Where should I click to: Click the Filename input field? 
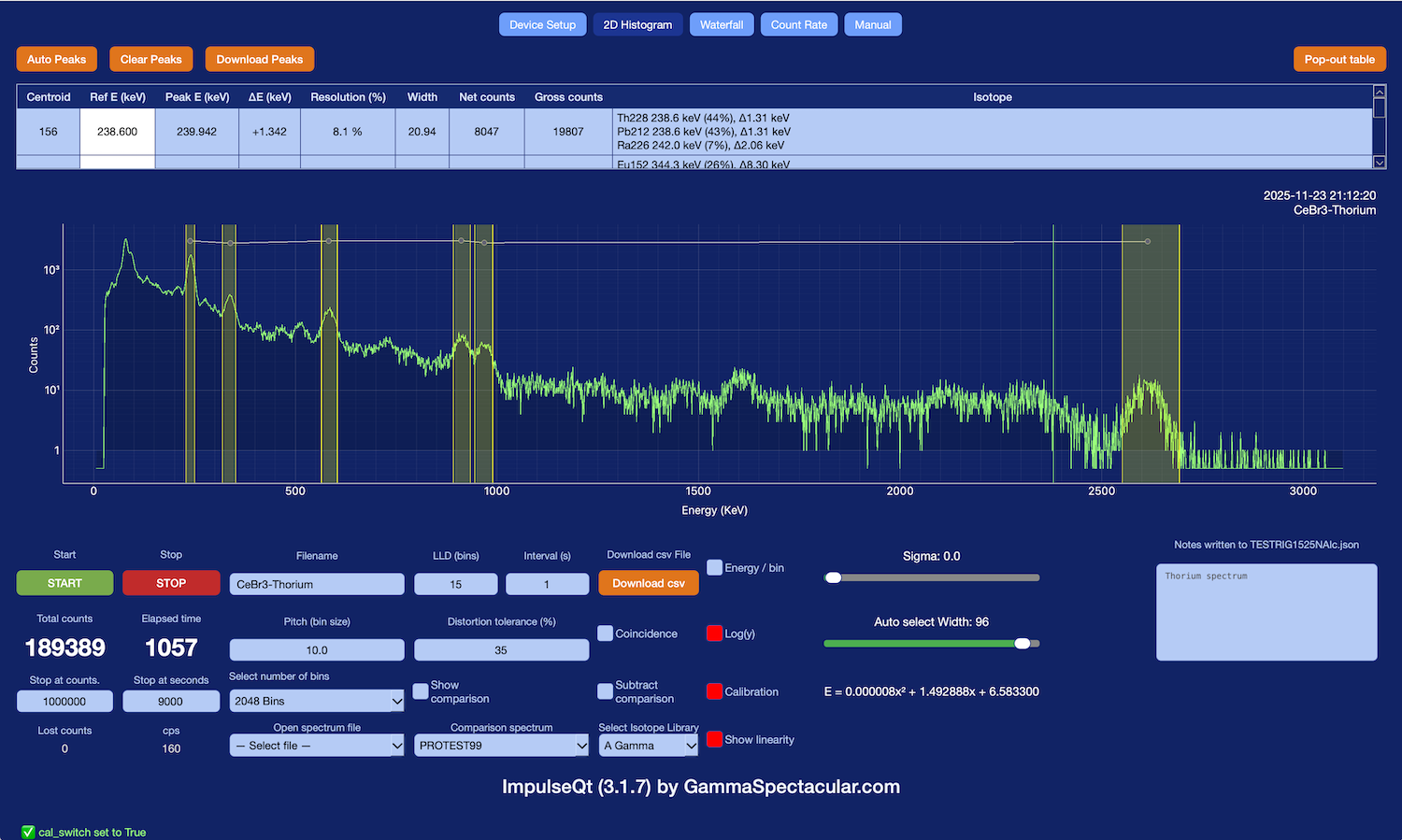(316, 584)
